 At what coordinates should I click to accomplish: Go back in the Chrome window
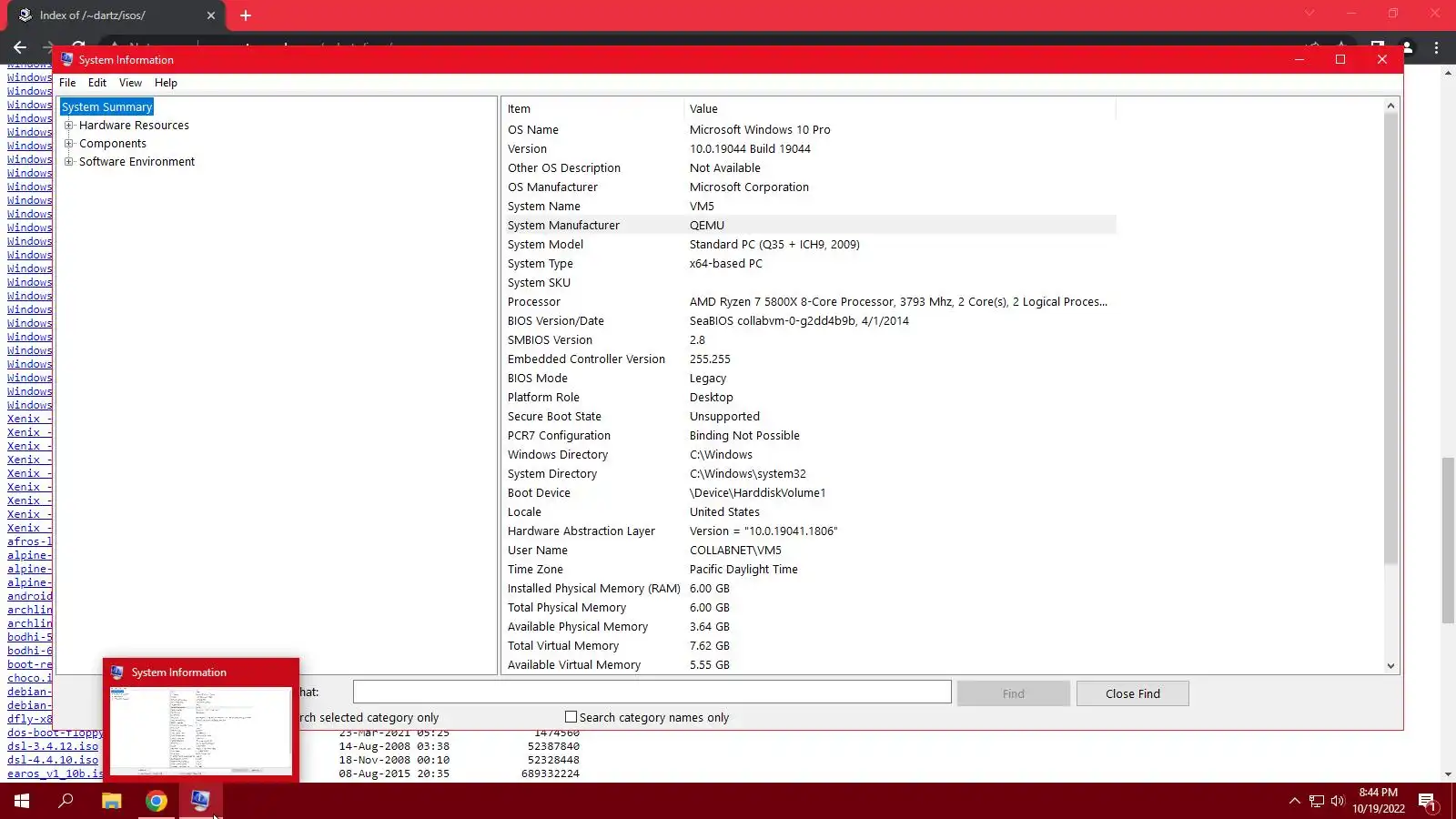(20, 47)
